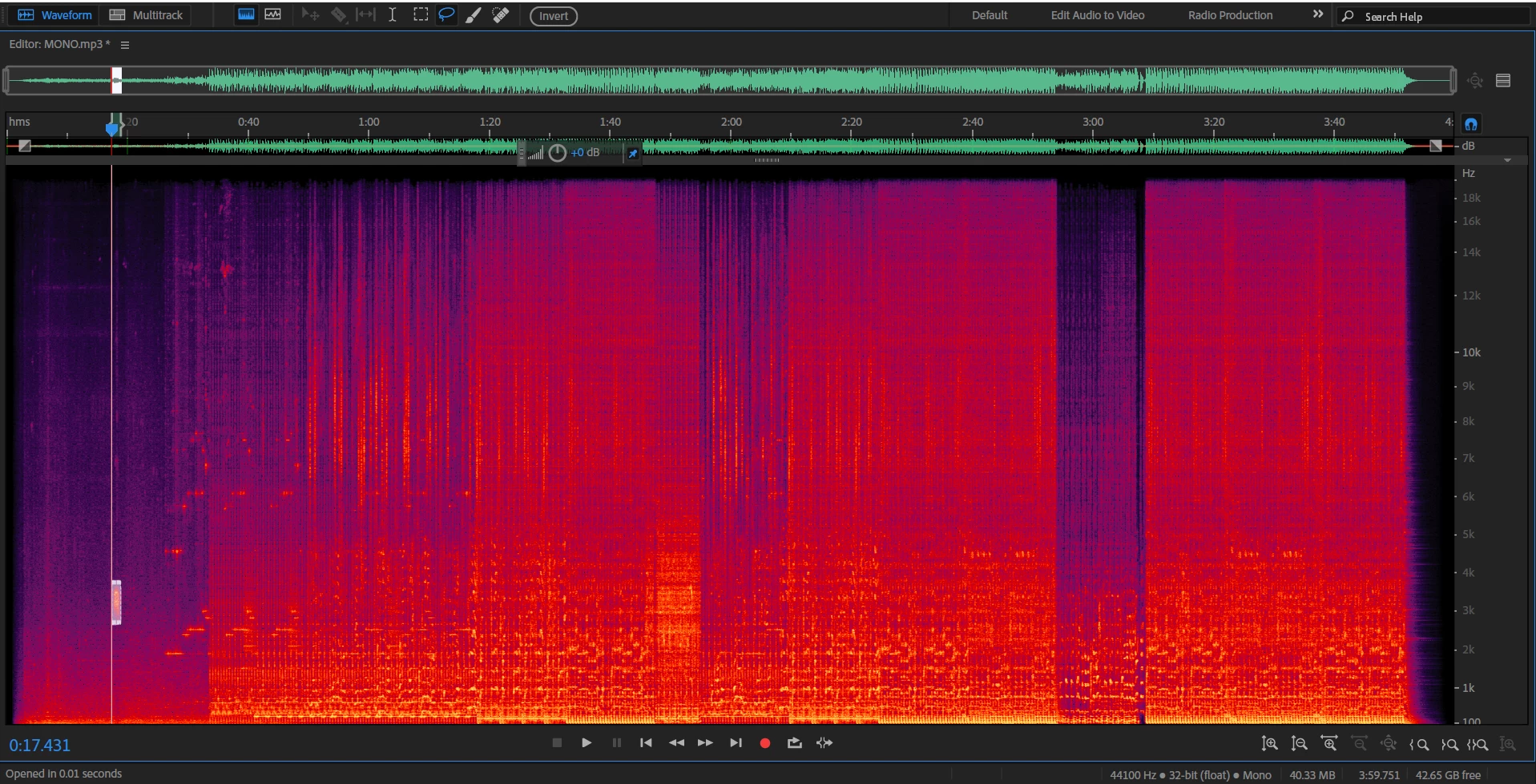This screenshot has width=1536, height=784.
Task: Zoom in at out point
Action: (x=1449, y=745)
